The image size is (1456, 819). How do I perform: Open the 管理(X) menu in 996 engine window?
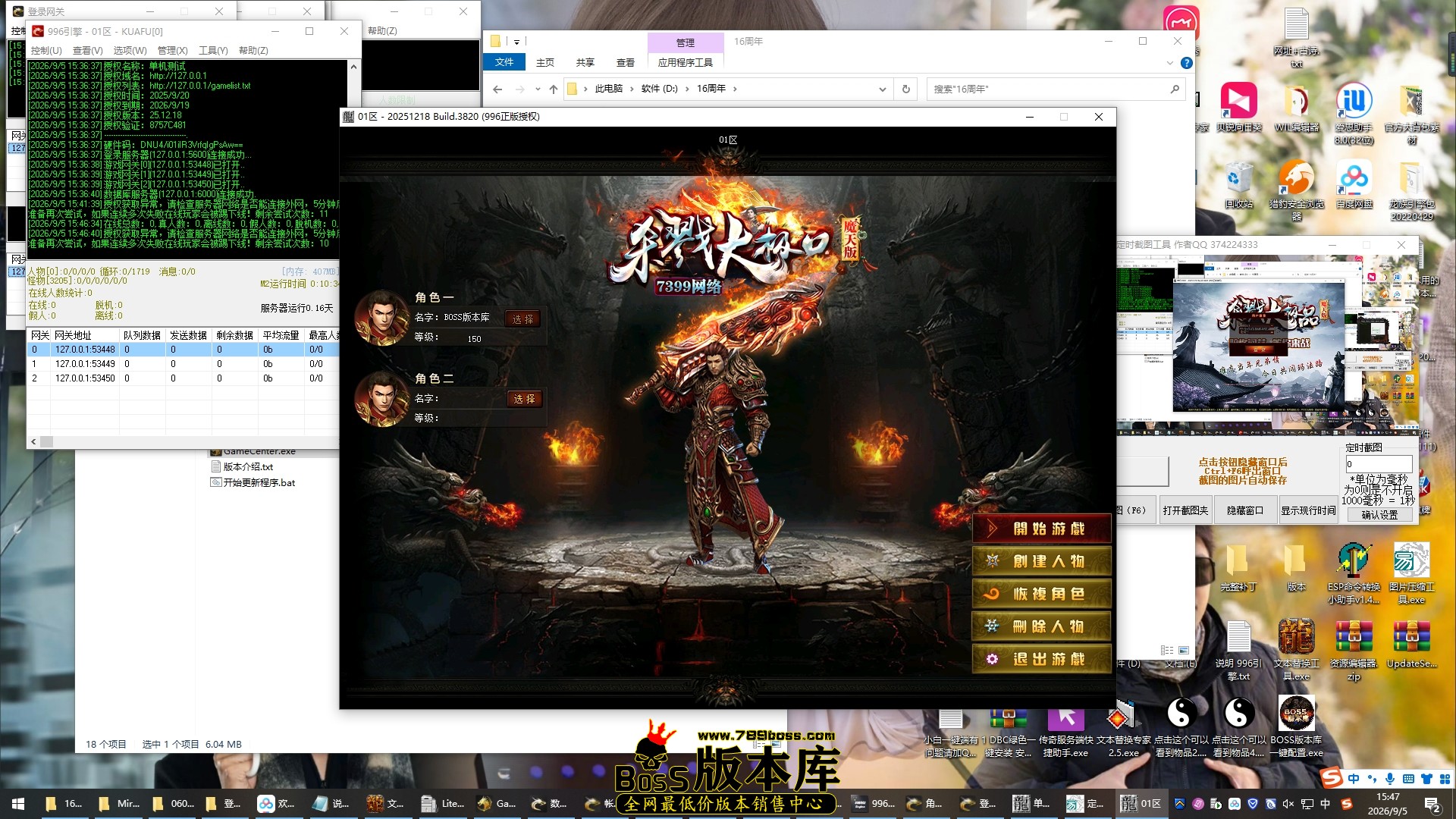pyautogui.click(x=172, y=51)
